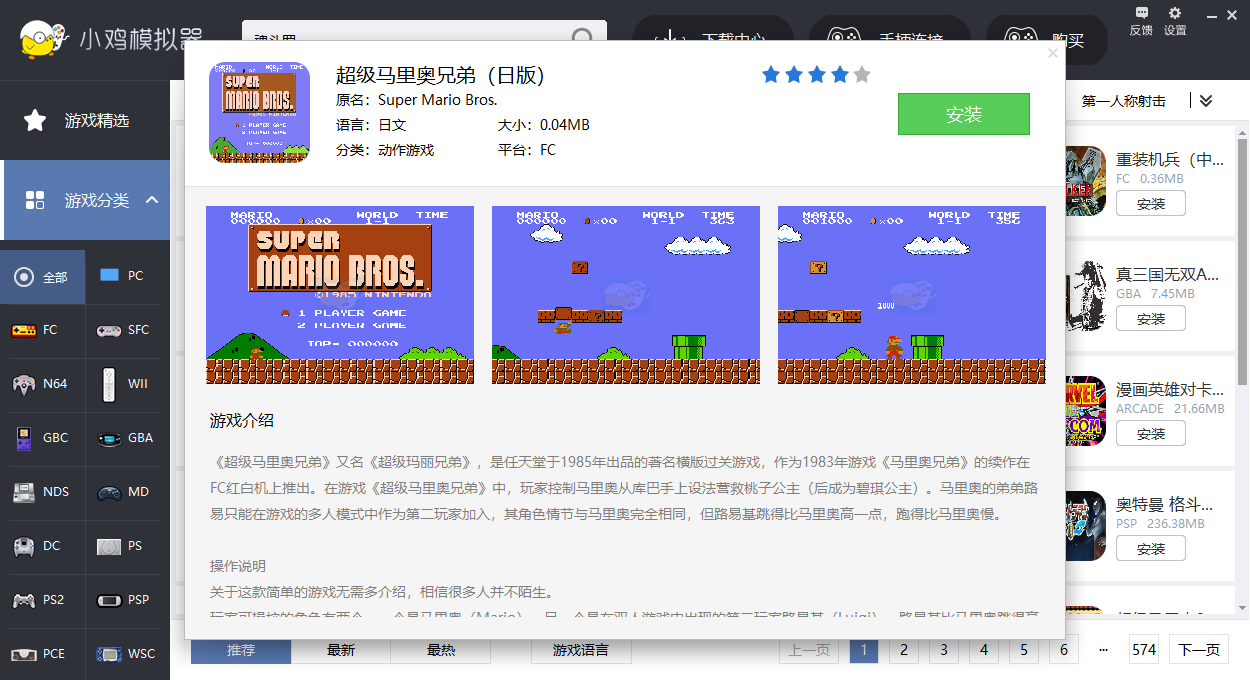This screenshot has height=680, width=1250.
Task: Expand more game genre tabs
Action: point(1206,101)
